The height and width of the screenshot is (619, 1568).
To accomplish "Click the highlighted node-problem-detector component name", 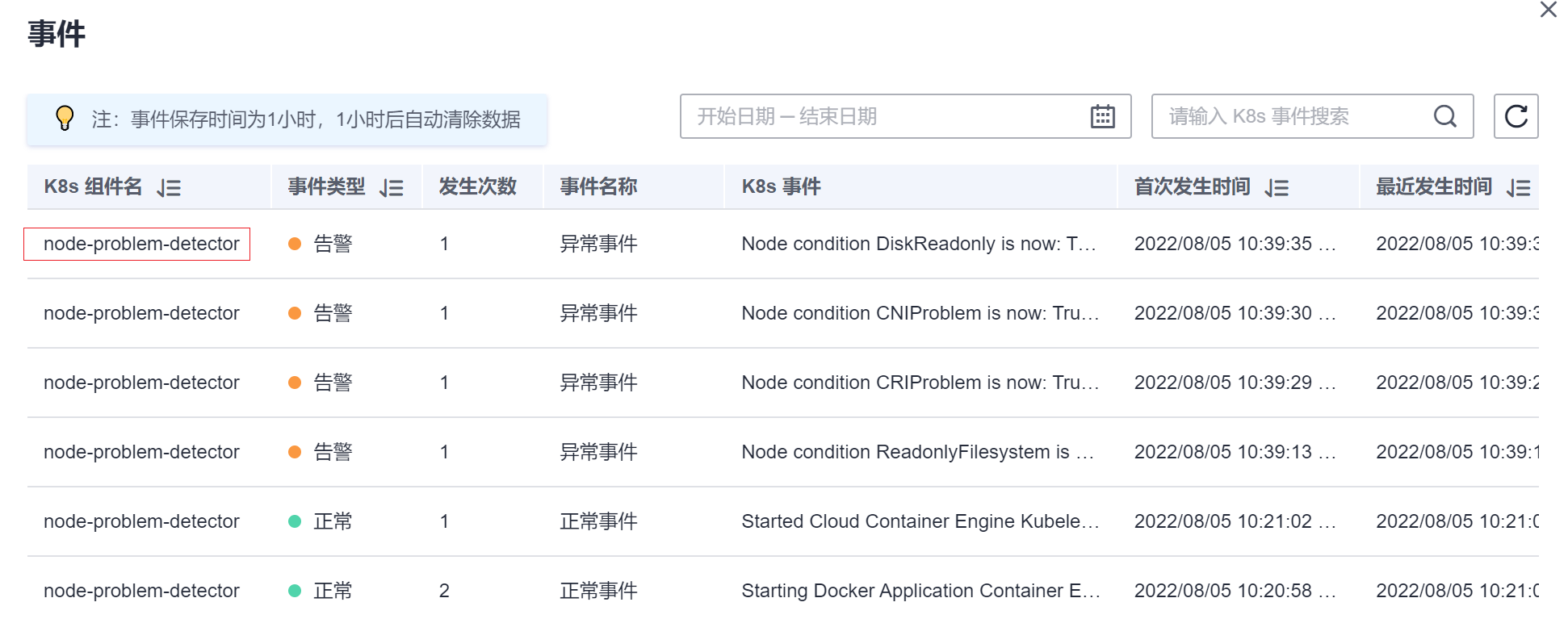I will [141, 244].
